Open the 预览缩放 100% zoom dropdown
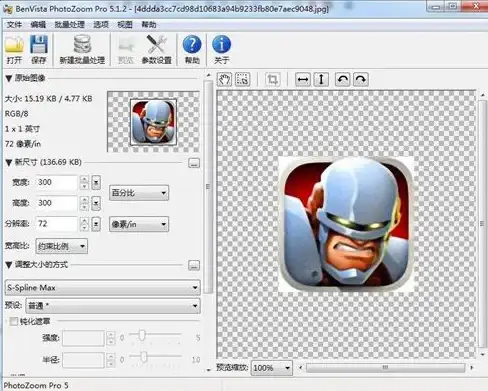 [x=272, y=368]
